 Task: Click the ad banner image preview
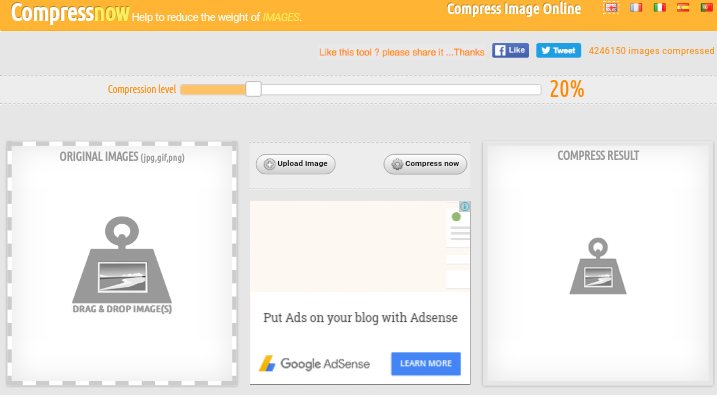click(x=360, y=246)
